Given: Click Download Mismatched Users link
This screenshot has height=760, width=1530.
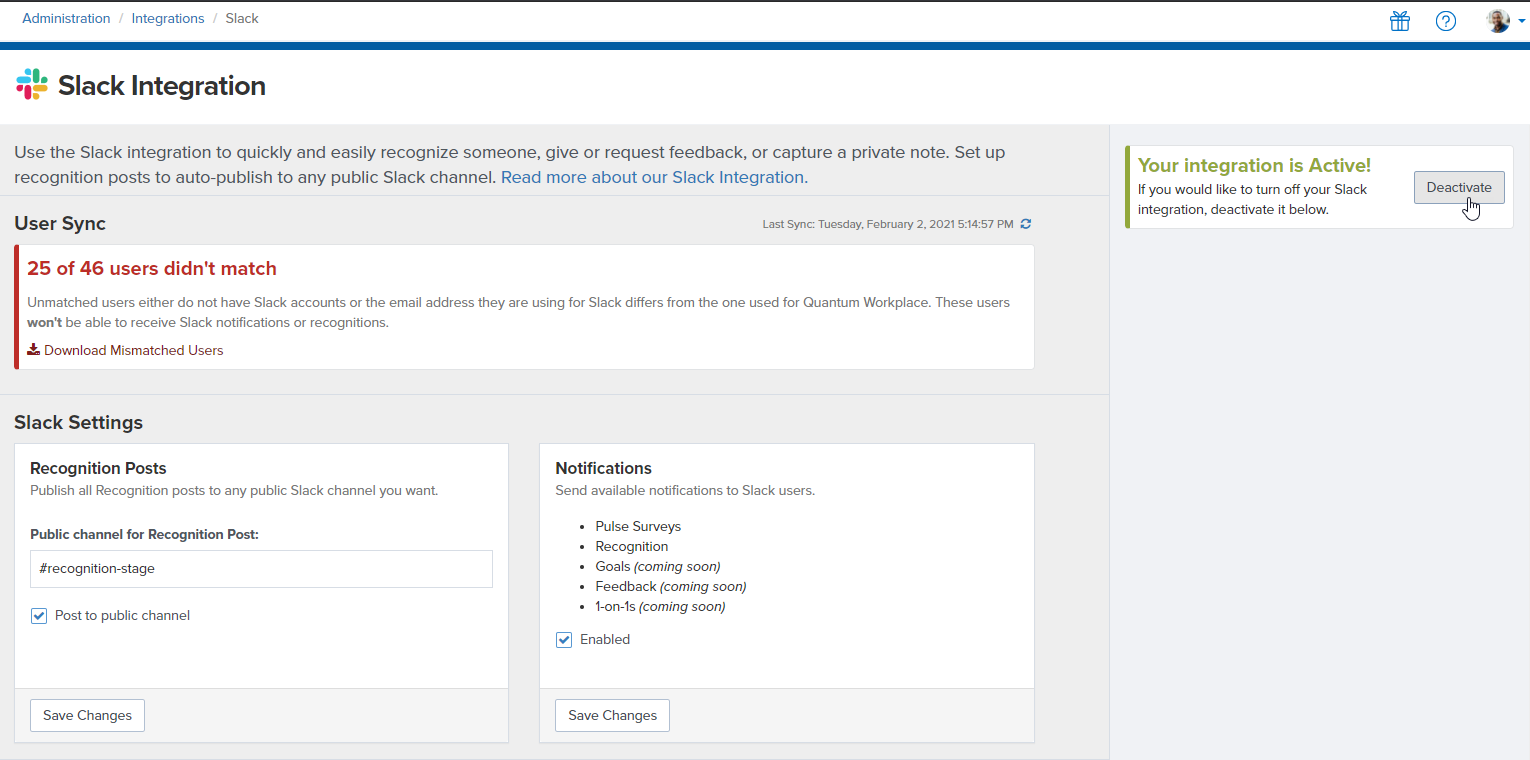Looking at the screenshot, I should [x=134, y=351].
